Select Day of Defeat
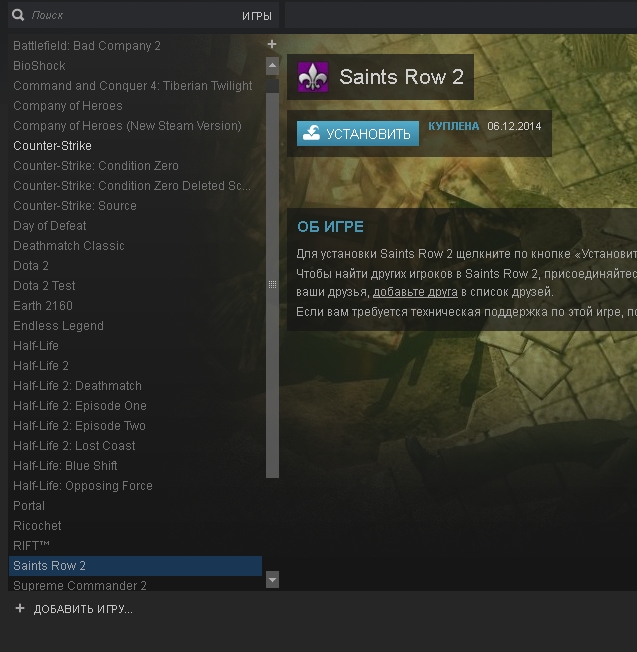Viewport: 637px width, 652px height. (x=135, y=225)
